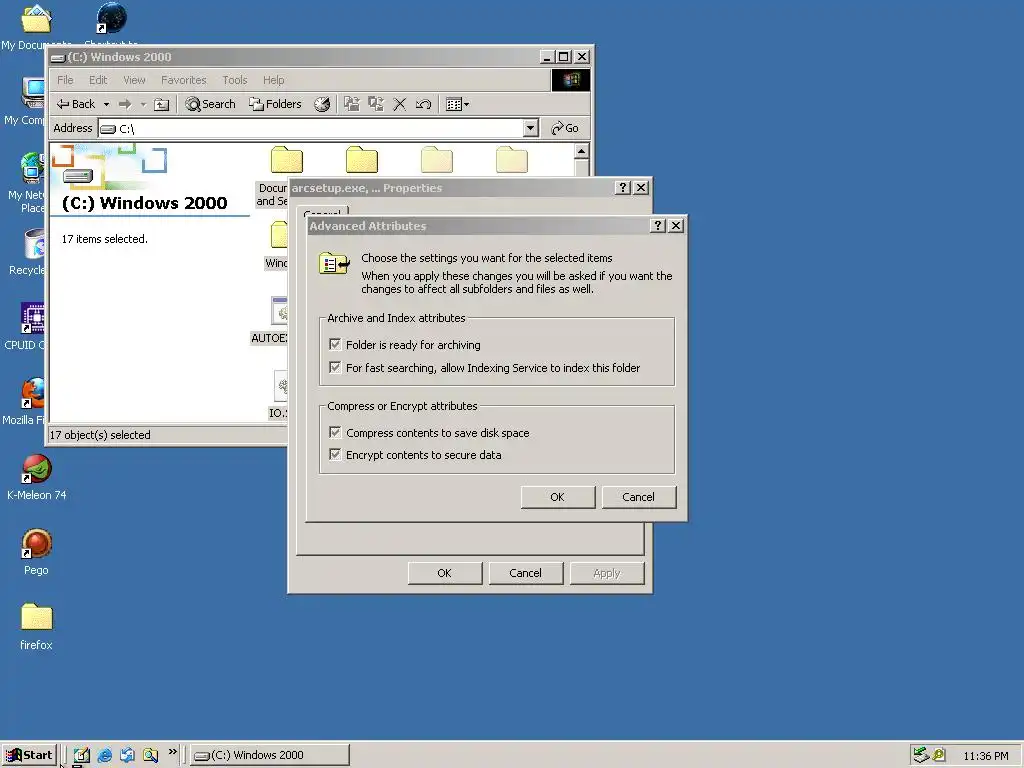Click OK in Advanced Attributes dialog
Screen dimensions: 1024x768
coord(558,497)
